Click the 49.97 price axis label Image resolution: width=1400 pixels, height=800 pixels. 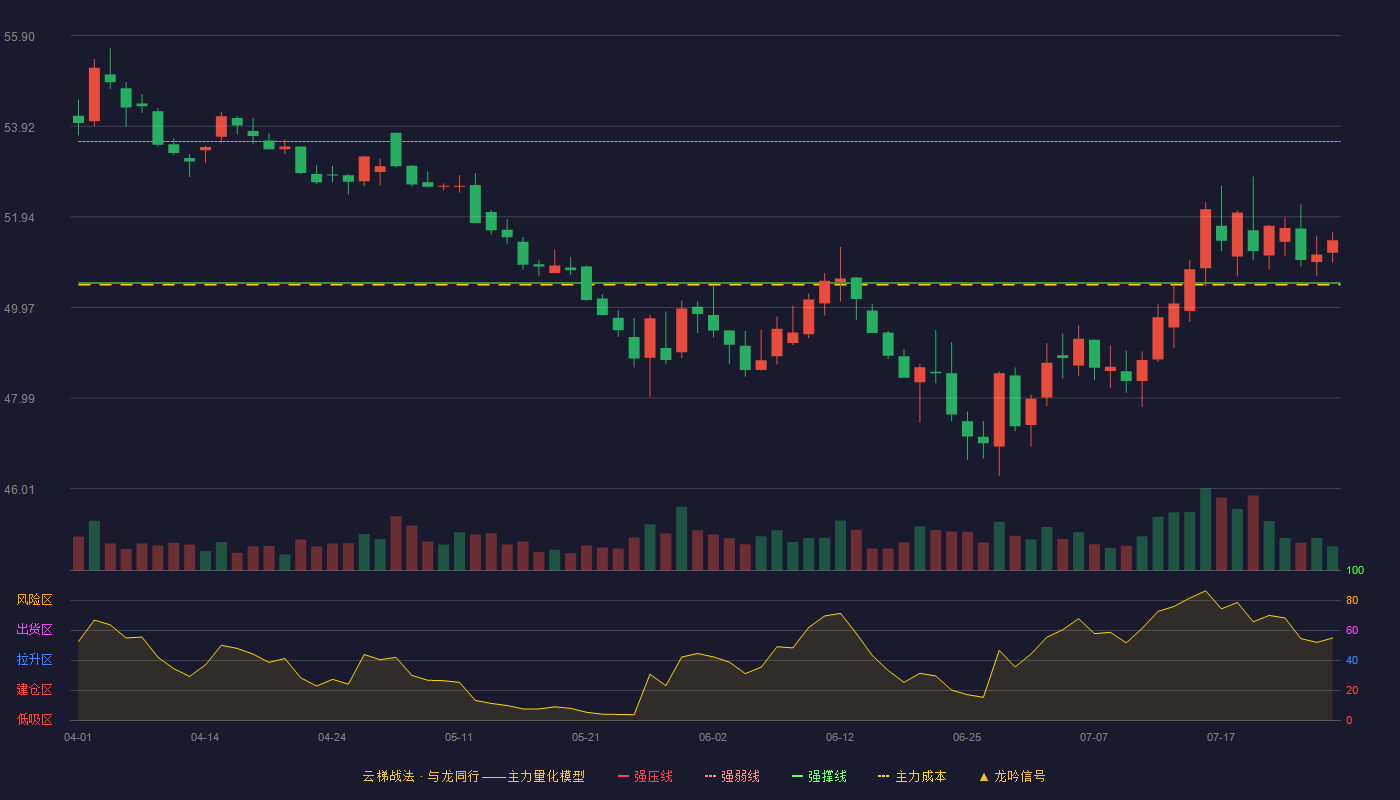pos(19,309)
